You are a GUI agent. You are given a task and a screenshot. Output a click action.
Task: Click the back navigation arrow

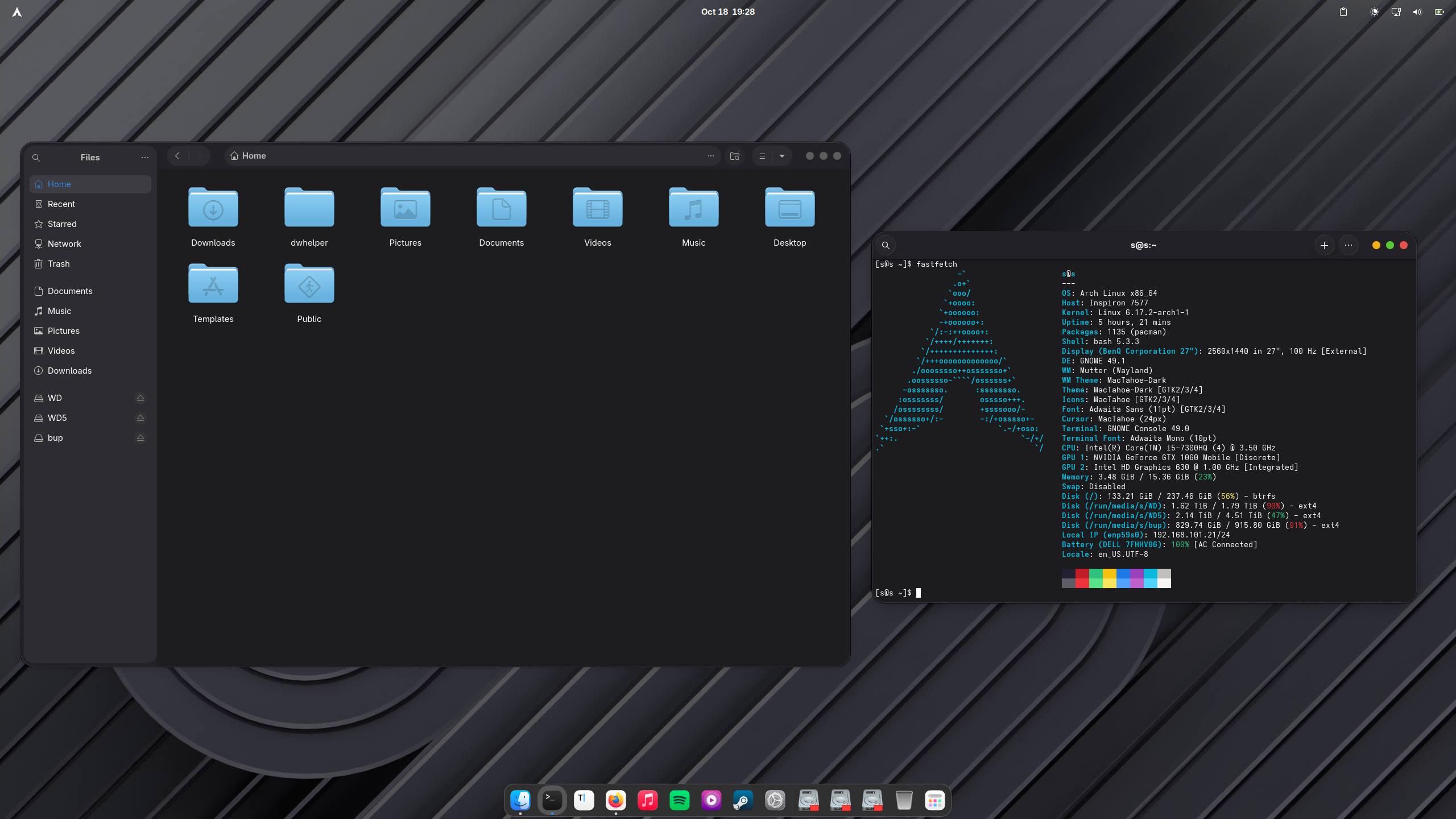pyautogui.click(x=177, y=156)
